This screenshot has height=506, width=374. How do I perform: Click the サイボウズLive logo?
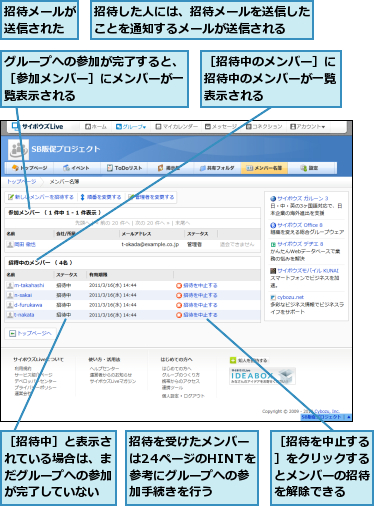[37, 127]
